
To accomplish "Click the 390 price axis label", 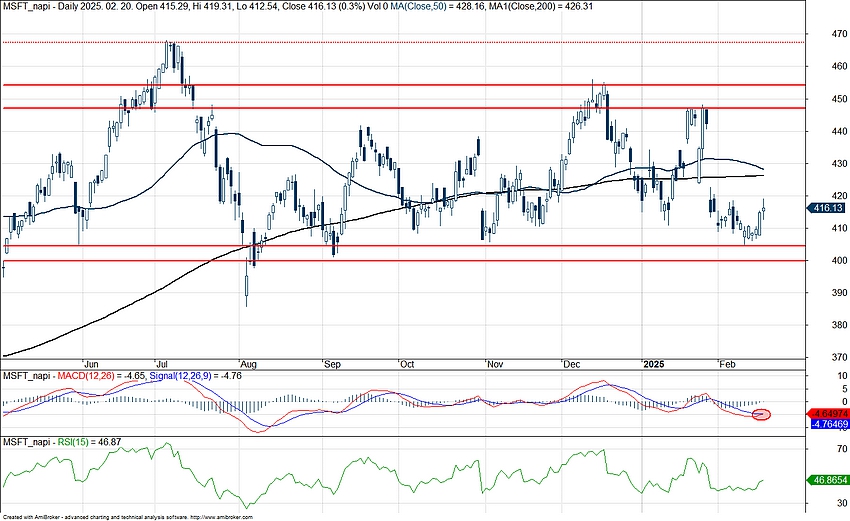I will click(x=839, y=293).
